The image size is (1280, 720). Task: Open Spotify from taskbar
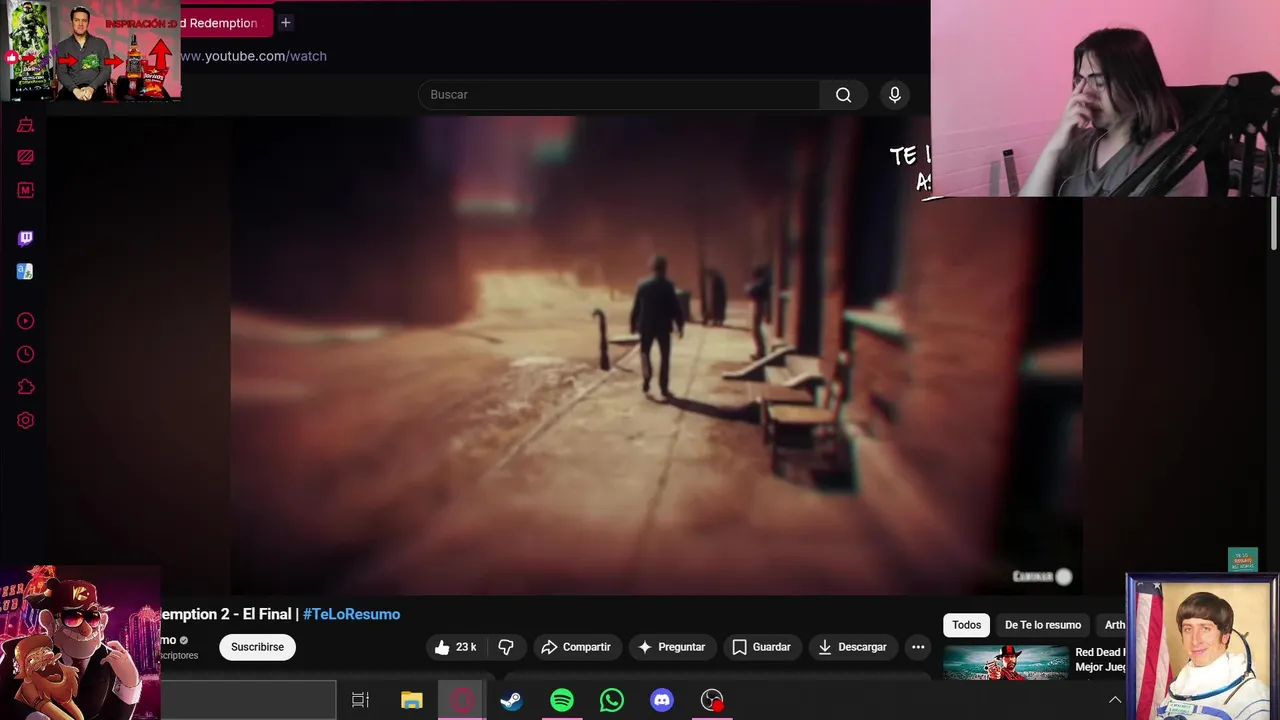pyautogui.click(x=562, y=700)
